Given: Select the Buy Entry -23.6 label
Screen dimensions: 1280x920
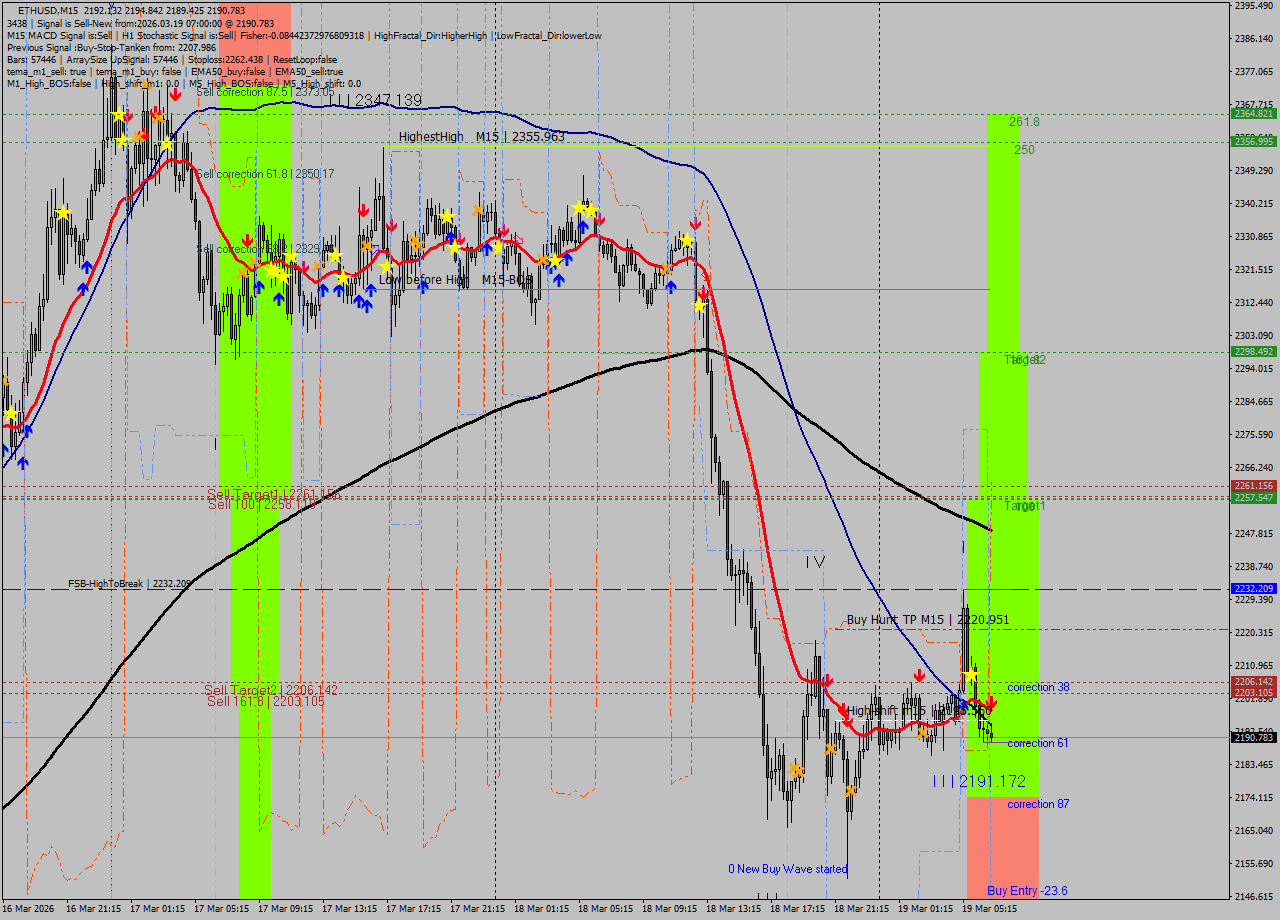Looking at the screenshot, I should [x=1027, y=890].
